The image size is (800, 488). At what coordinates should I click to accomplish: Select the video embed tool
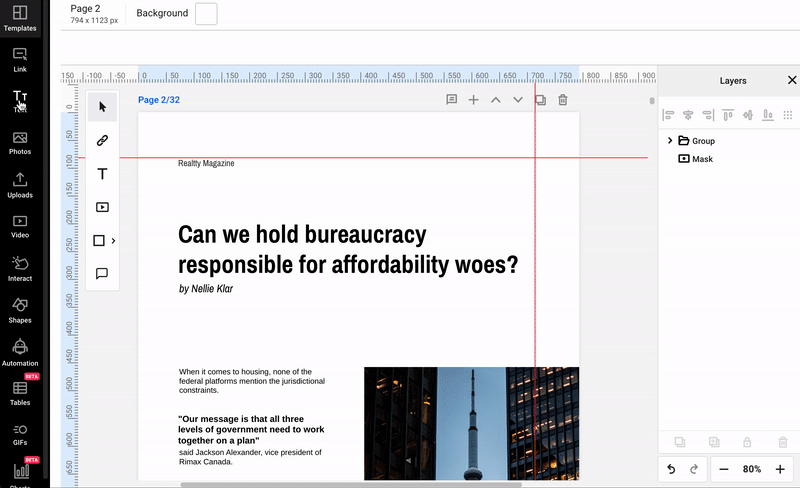(103, 207)
